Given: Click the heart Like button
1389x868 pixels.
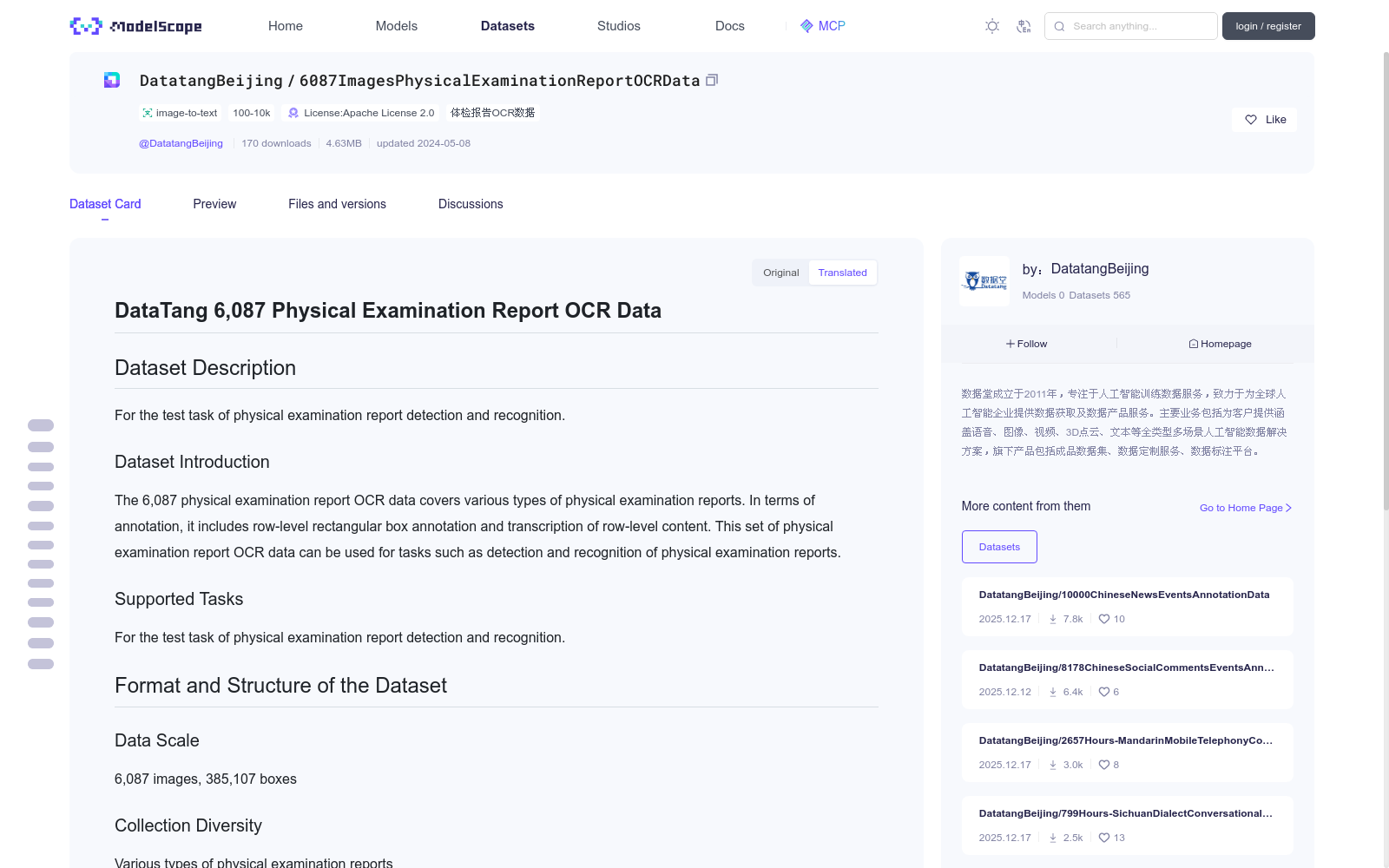Looking at the screenshot, I should (x=1264, y=120).
